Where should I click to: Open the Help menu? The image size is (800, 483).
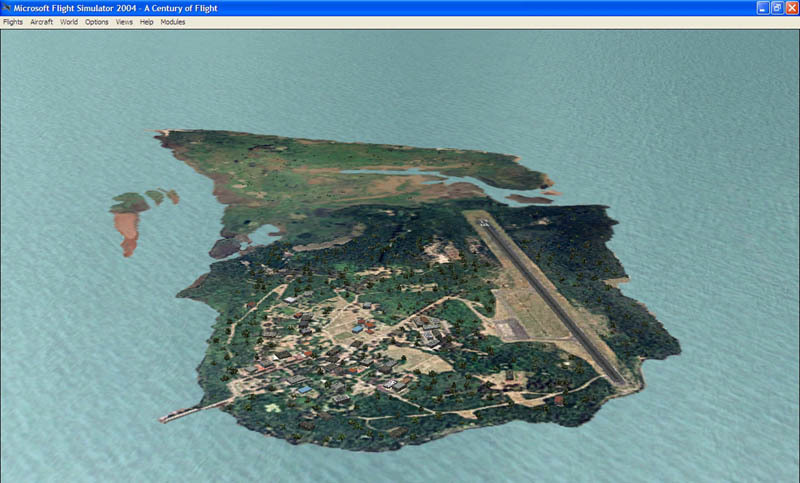146,22
